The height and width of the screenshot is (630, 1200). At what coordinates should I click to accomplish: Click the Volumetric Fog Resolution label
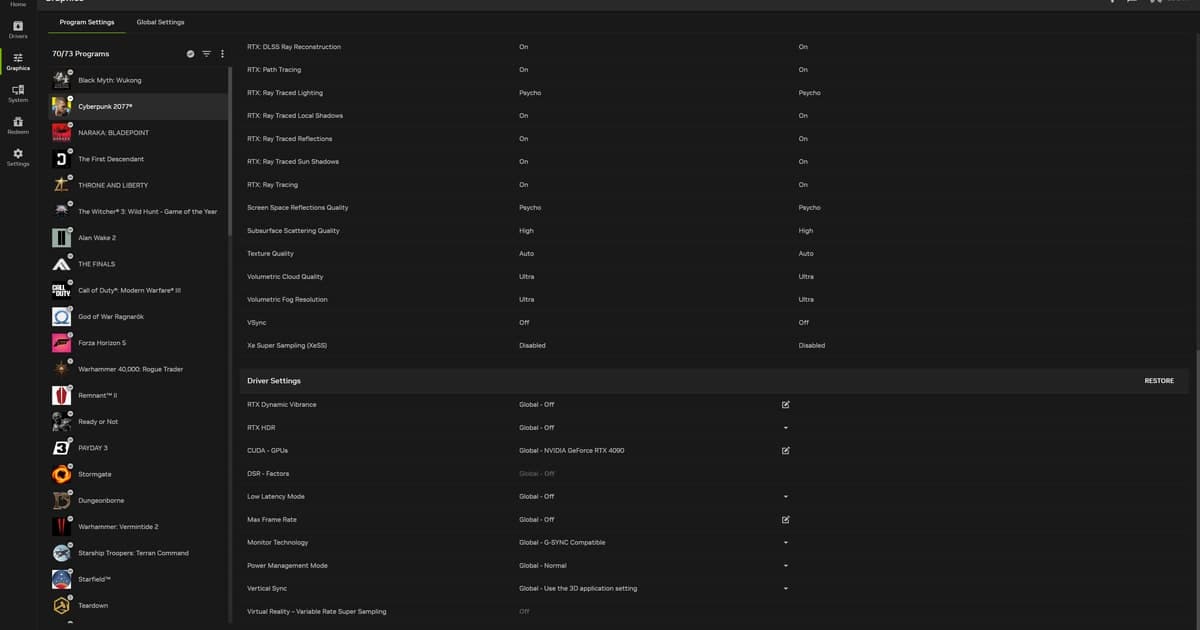(287, 300)
